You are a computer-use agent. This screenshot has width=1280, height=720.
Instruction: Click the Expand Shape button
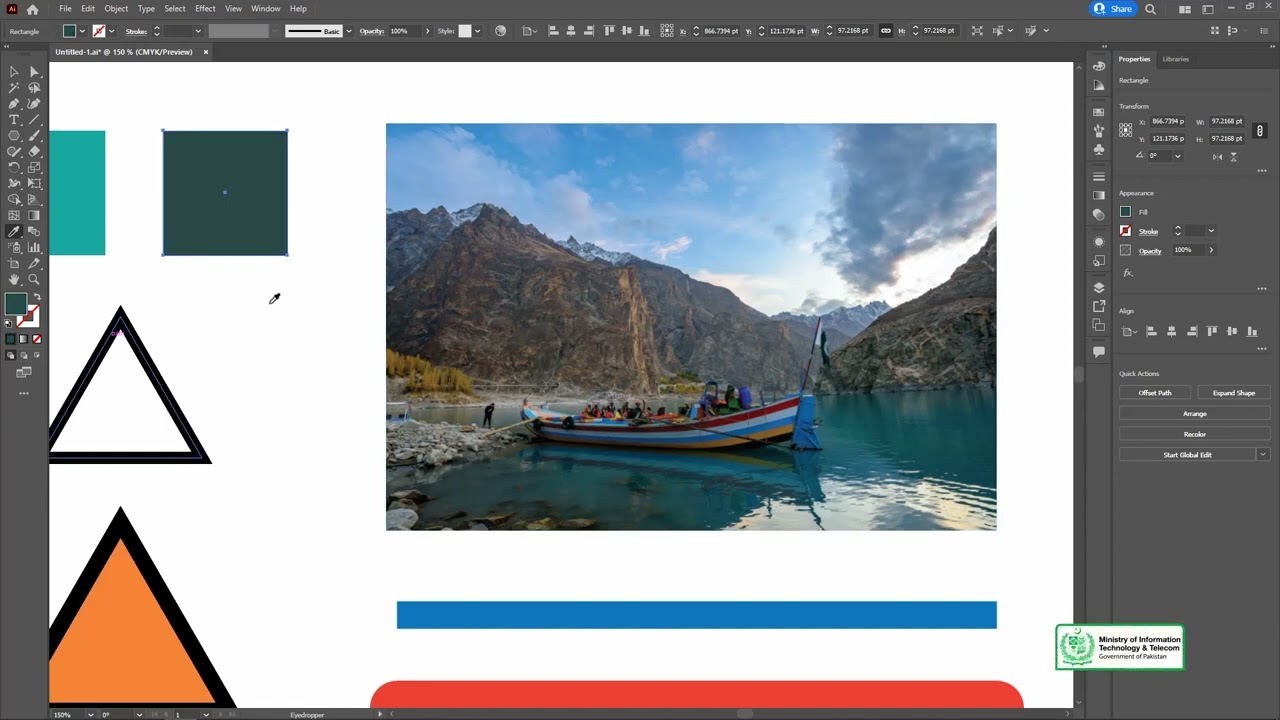pos(1234,393)
